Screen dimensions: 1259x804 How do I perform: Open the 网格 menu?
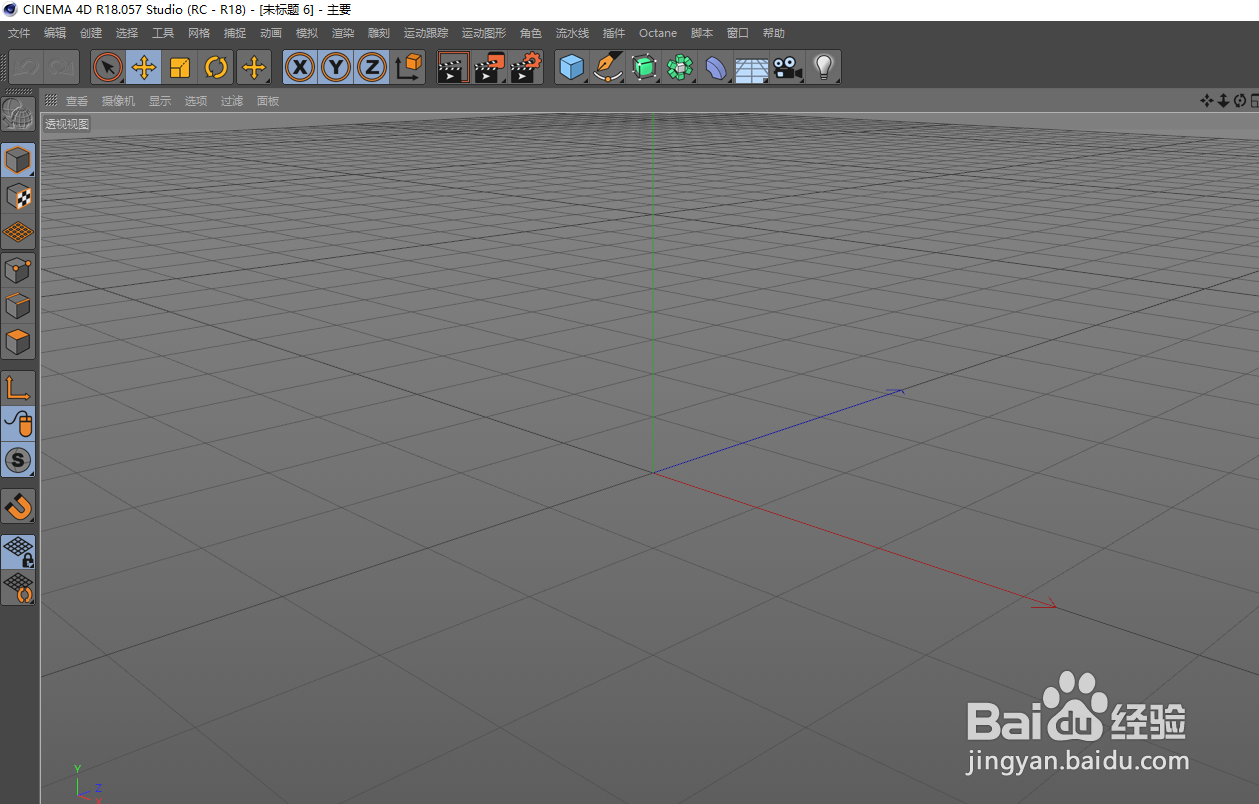[x=199, y=33]
